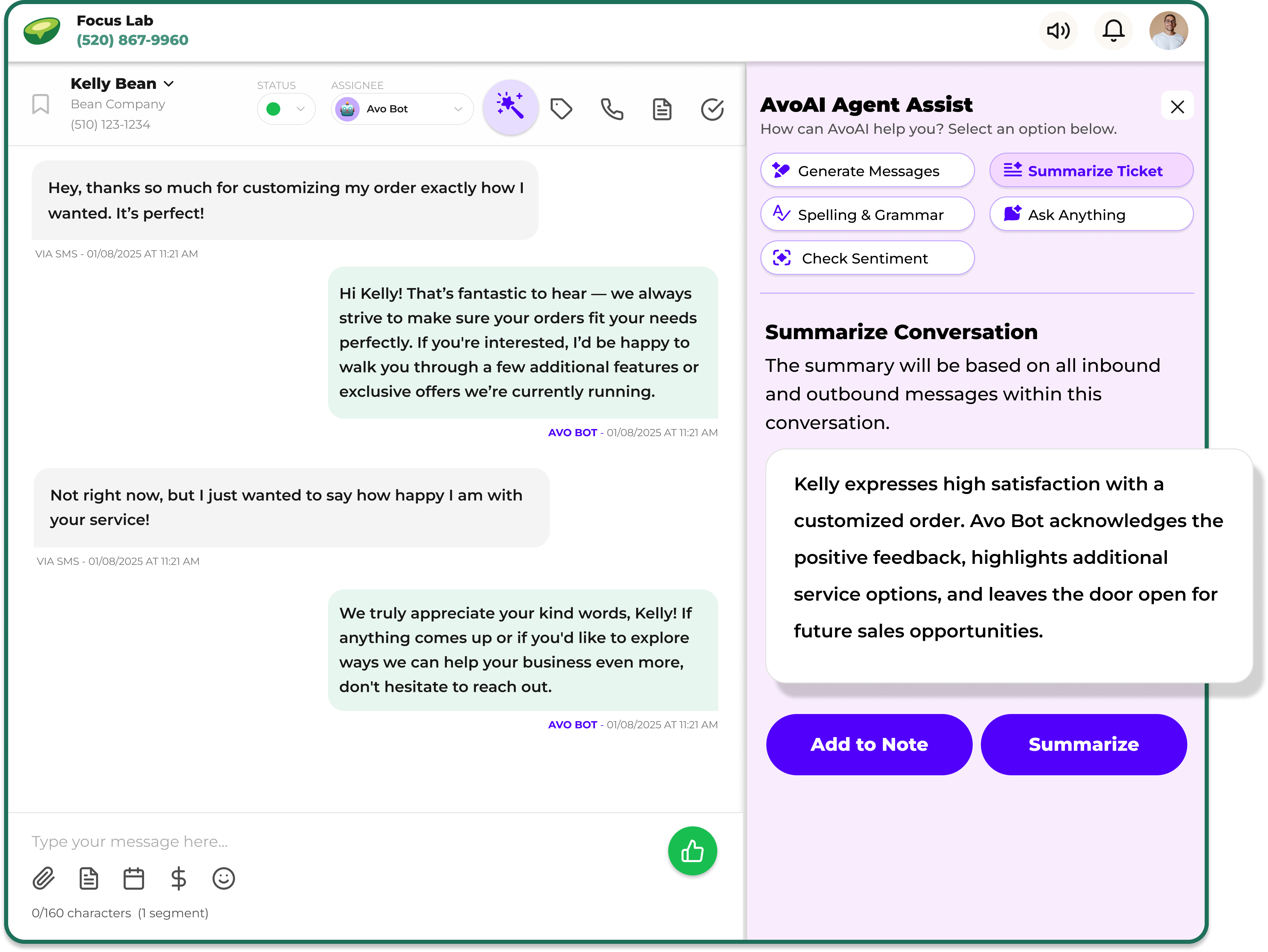The height and width of the screenshot is (952, 1268).
Task: Close the AvoAI Agent Assist panel
Action: [1177, 107]
